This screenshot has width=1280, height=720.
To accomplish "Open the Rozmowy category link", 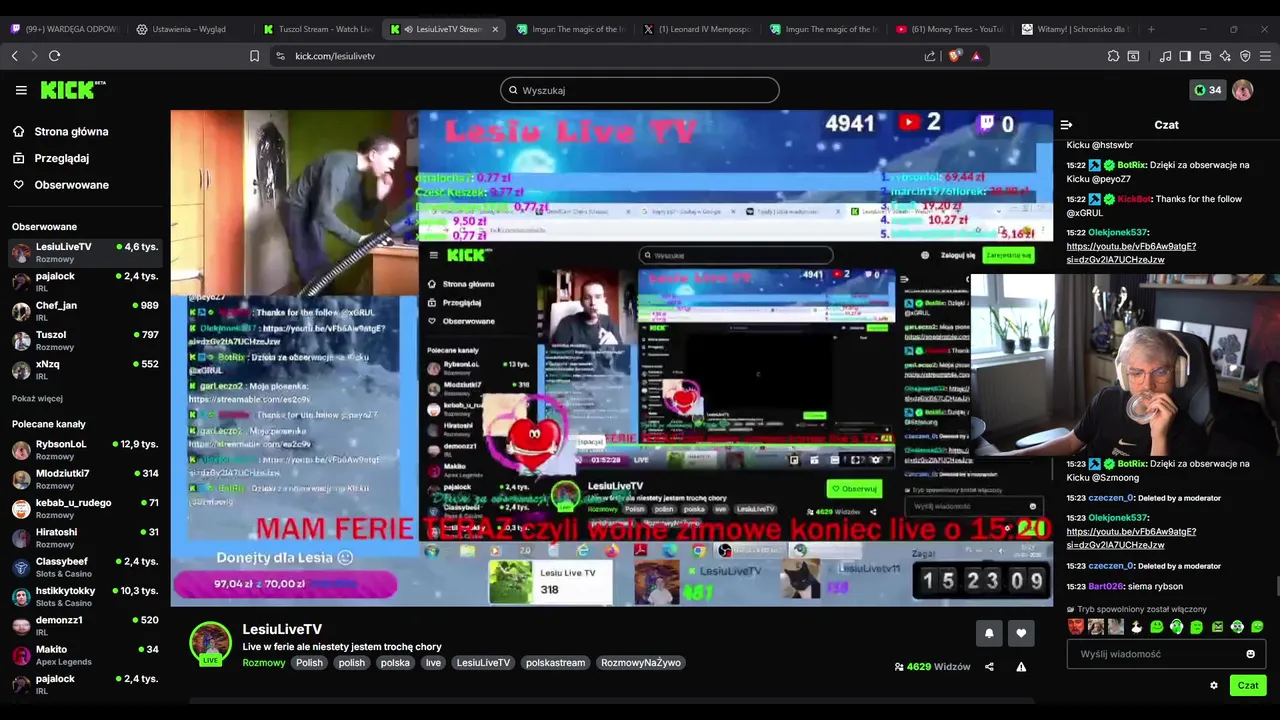I will click(264, 663).
